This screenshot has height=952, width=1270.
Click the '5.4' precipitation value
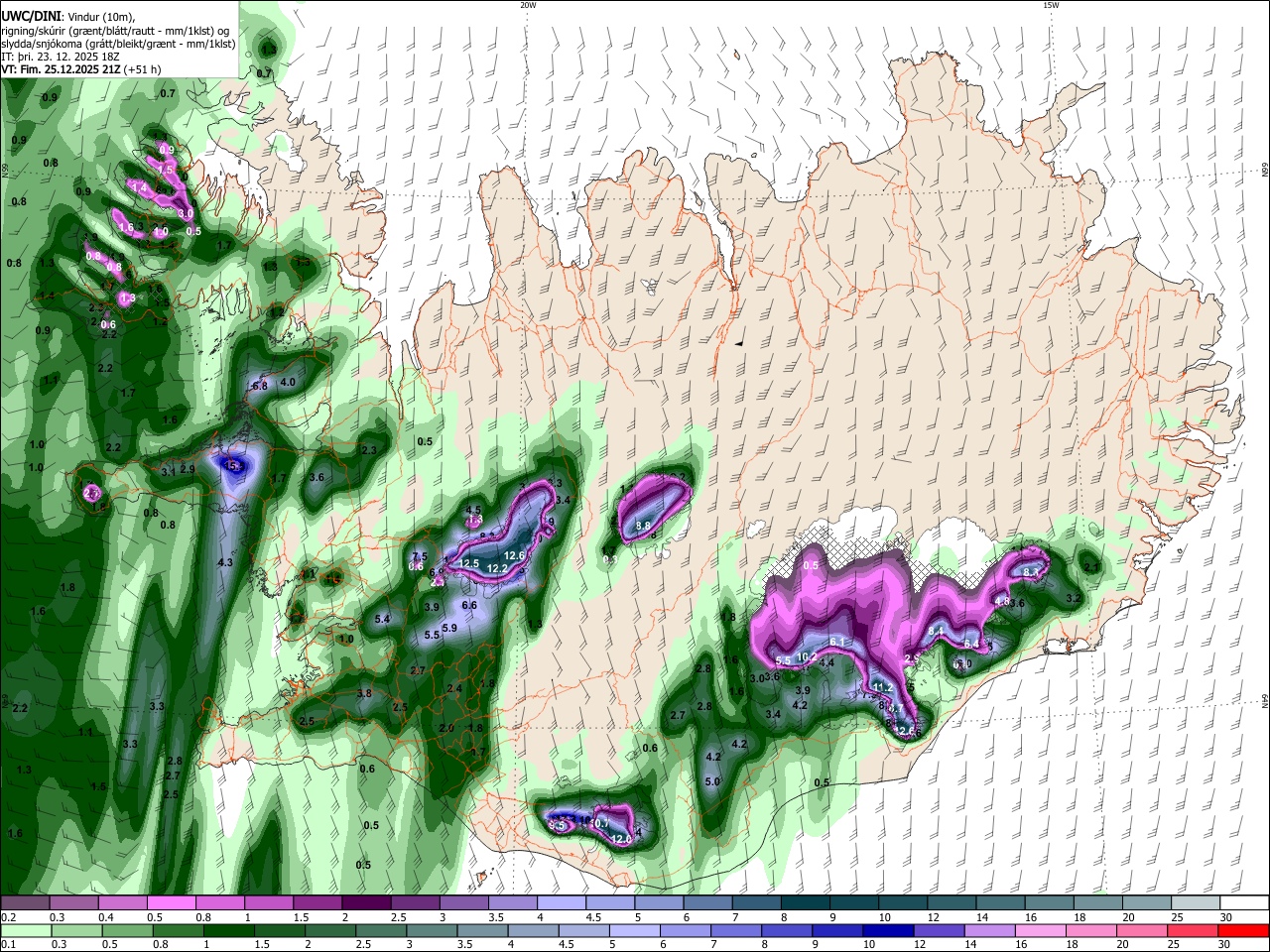click(x=382, y=620)
